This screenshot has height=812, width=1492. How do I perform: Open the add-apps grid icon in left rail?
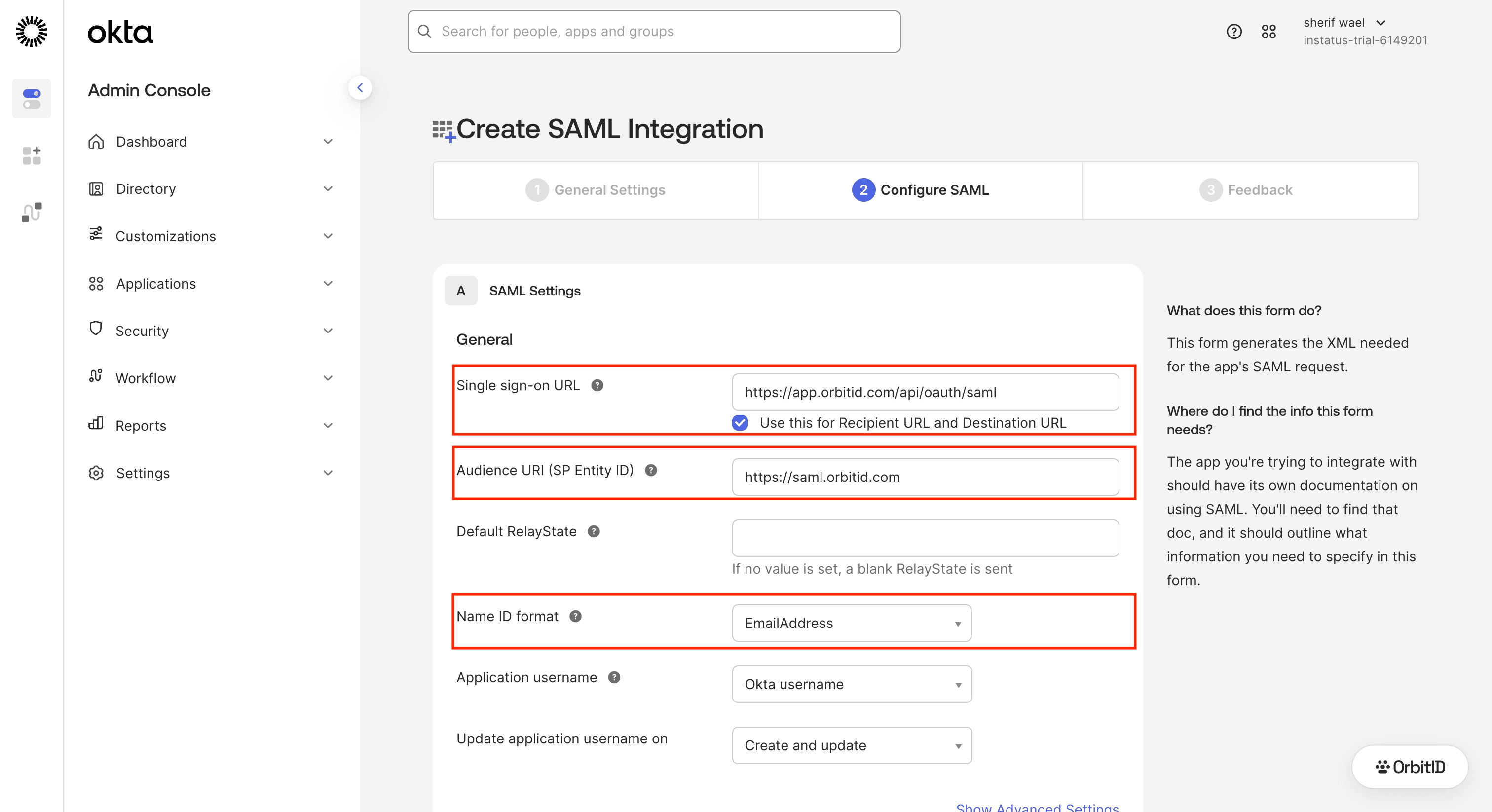pyautogui.click(x=31, y=155)
